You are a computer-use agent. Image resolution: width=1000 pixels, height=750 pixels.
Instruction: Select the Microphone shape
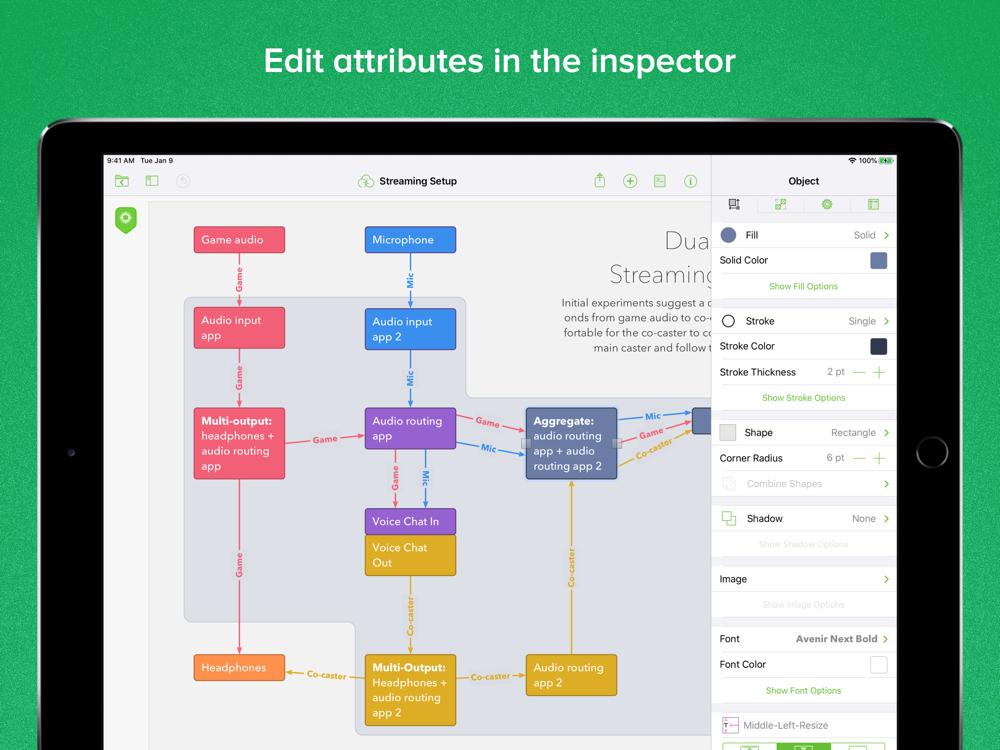(x=410, y=240)
